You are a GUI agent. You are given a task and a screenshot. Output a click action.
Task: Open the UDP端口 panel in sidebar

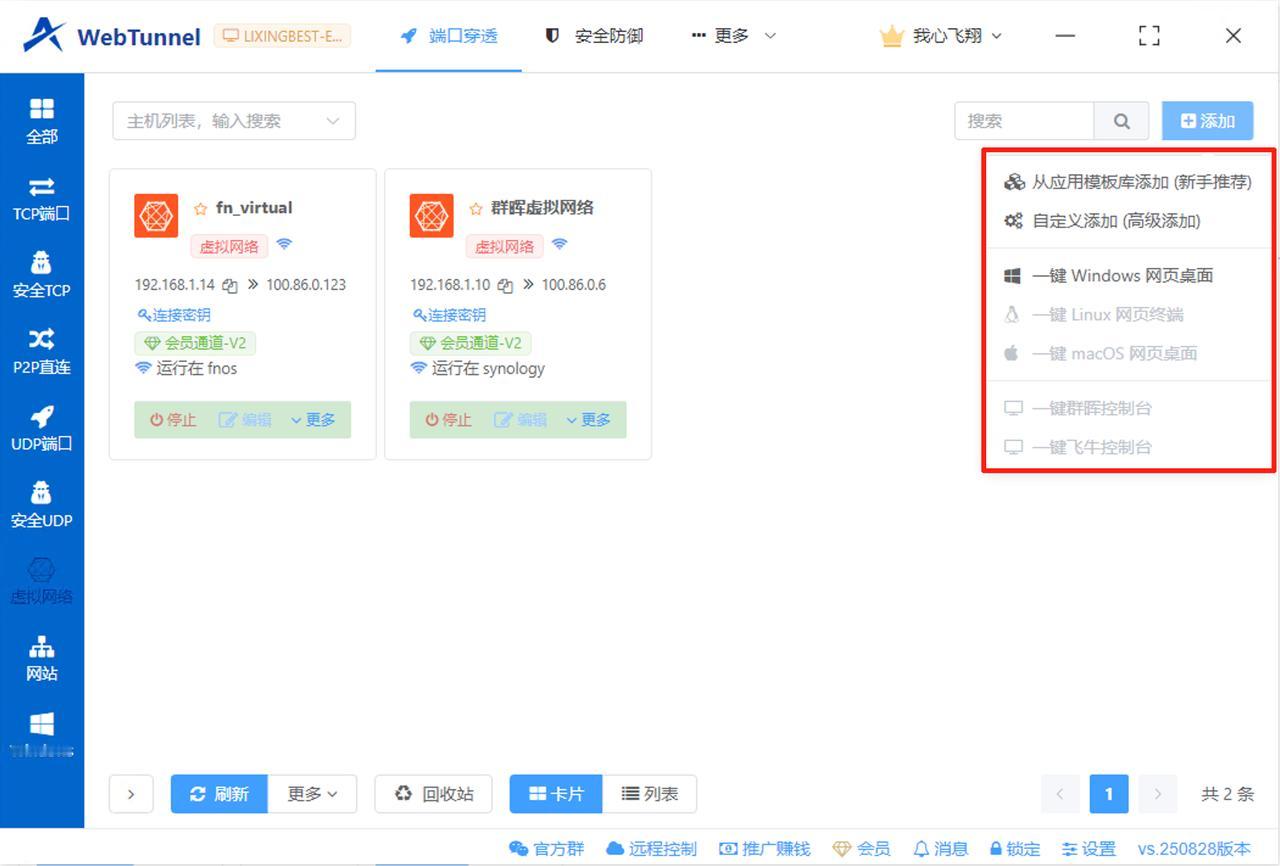41,429
